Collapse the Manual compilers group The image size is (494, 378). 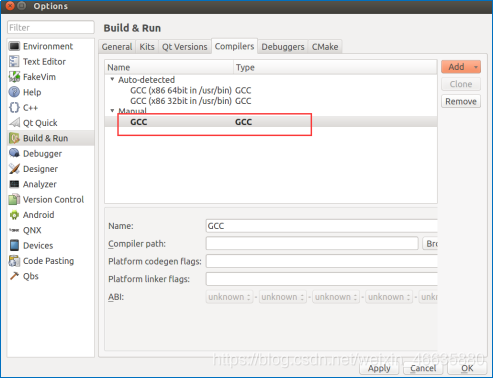click(x=112, y=110)
